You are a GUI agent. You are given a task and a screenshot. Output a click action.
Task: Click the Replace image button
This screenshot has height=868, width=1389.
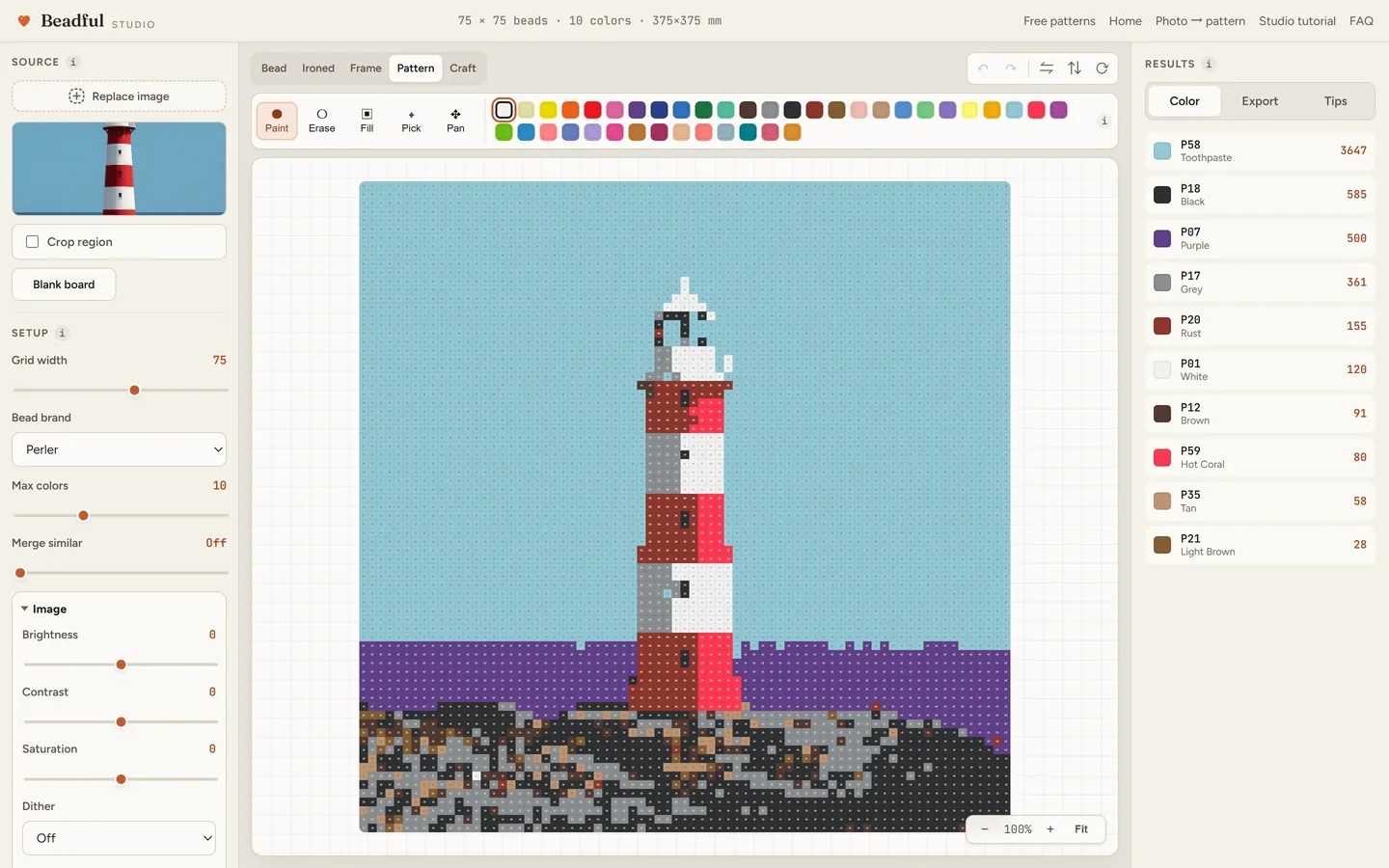tap(119, 96)
